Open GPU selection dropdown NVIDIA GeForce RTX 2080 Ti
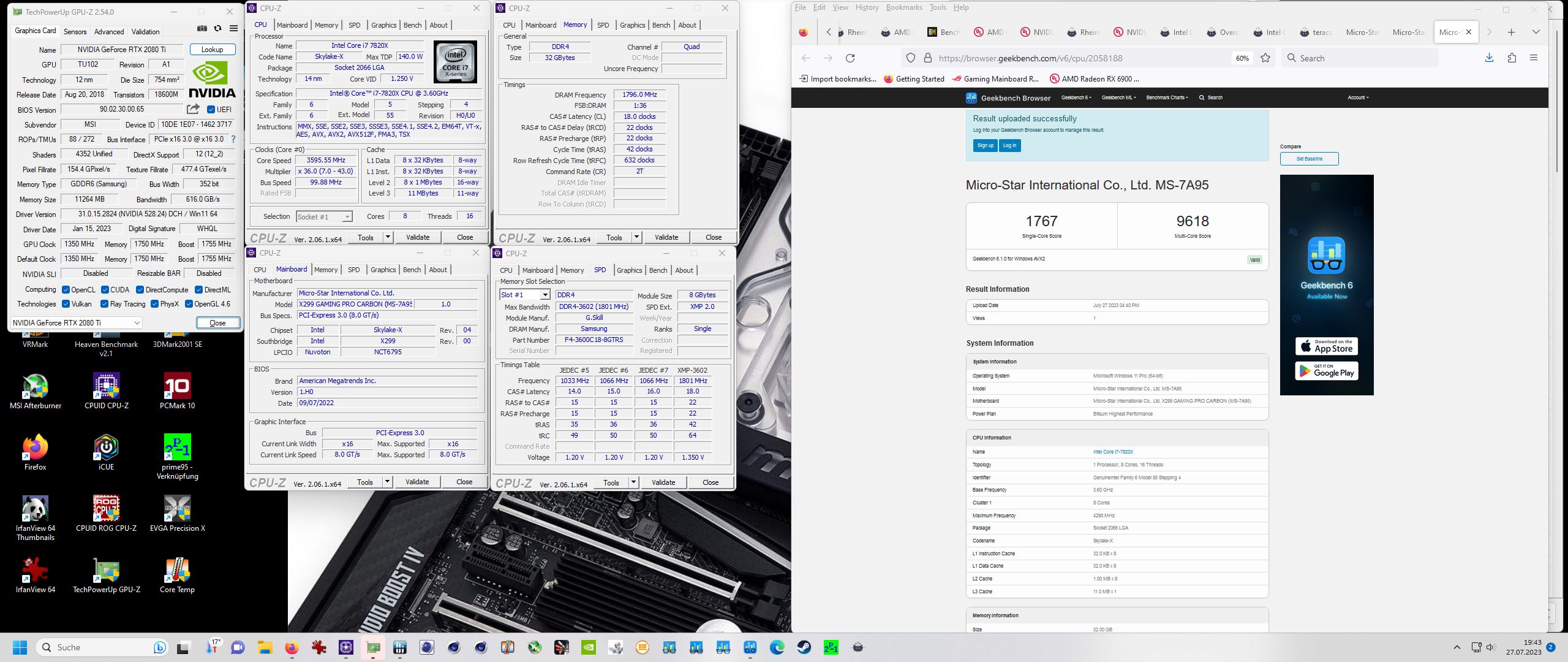This screenshot has height=662, width=1568. click(x=77, y=322)
